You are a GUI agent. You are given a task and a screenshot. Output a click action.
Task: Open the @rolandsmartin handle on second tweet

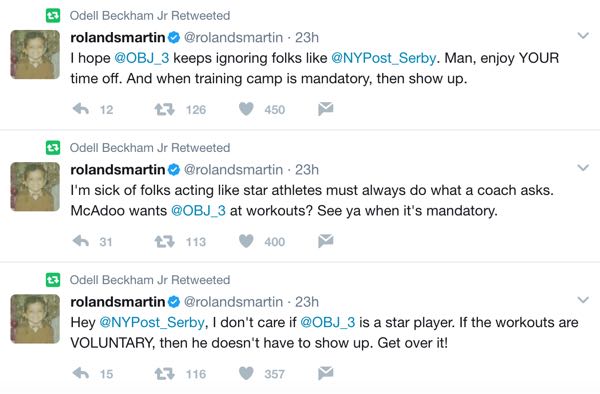233,169
